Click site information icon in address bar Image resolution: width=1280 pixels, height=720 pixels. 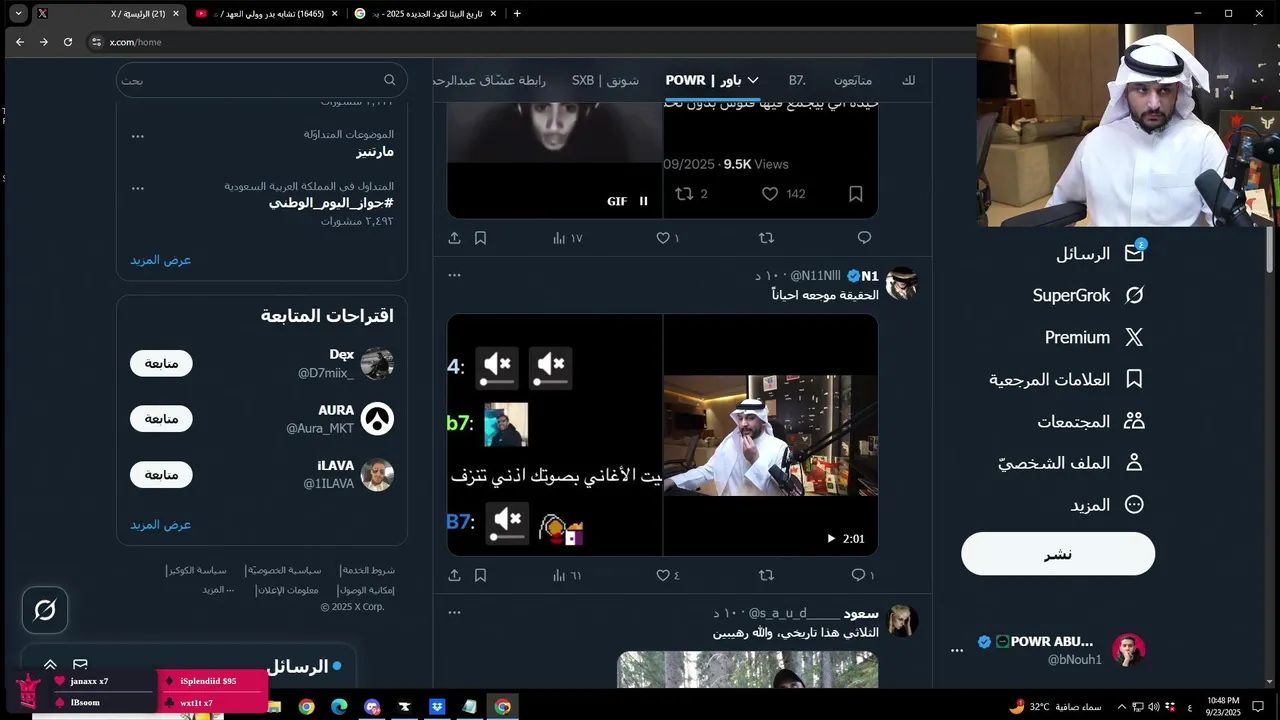pyautogui.click(x=97, y=42)
